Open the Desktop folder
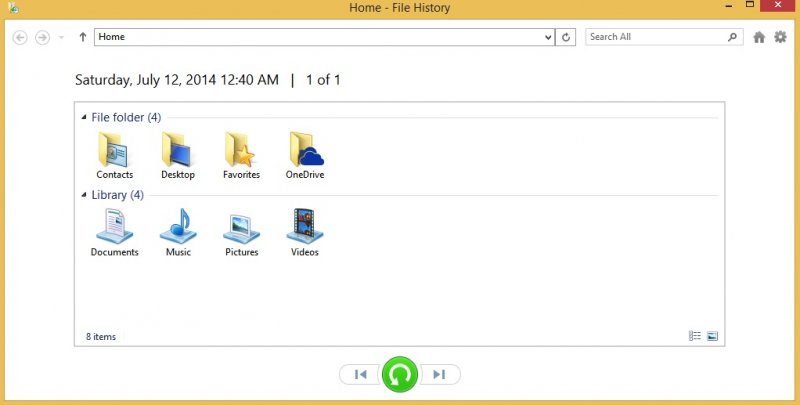Screen dimensions: 800x405 [x=178, y=156]
